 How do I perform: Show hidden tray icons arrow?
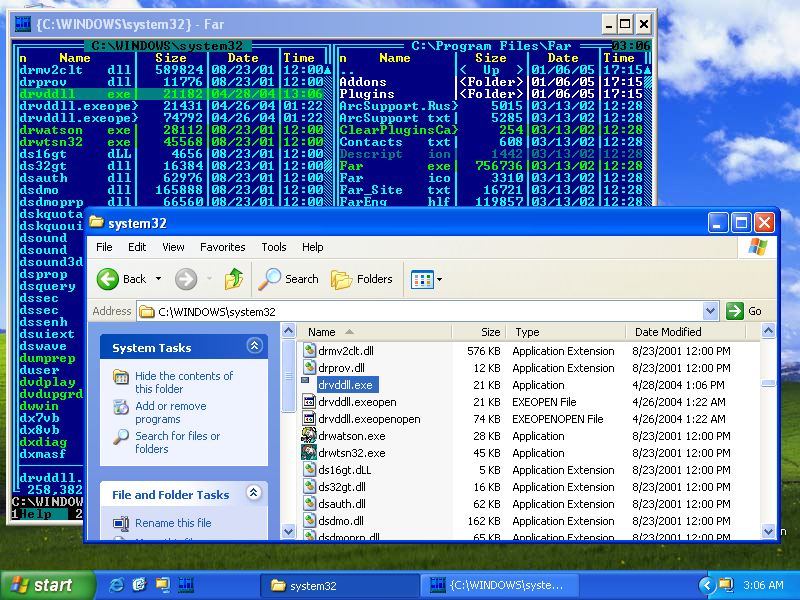pyautogui.click(x=707, y=585)
